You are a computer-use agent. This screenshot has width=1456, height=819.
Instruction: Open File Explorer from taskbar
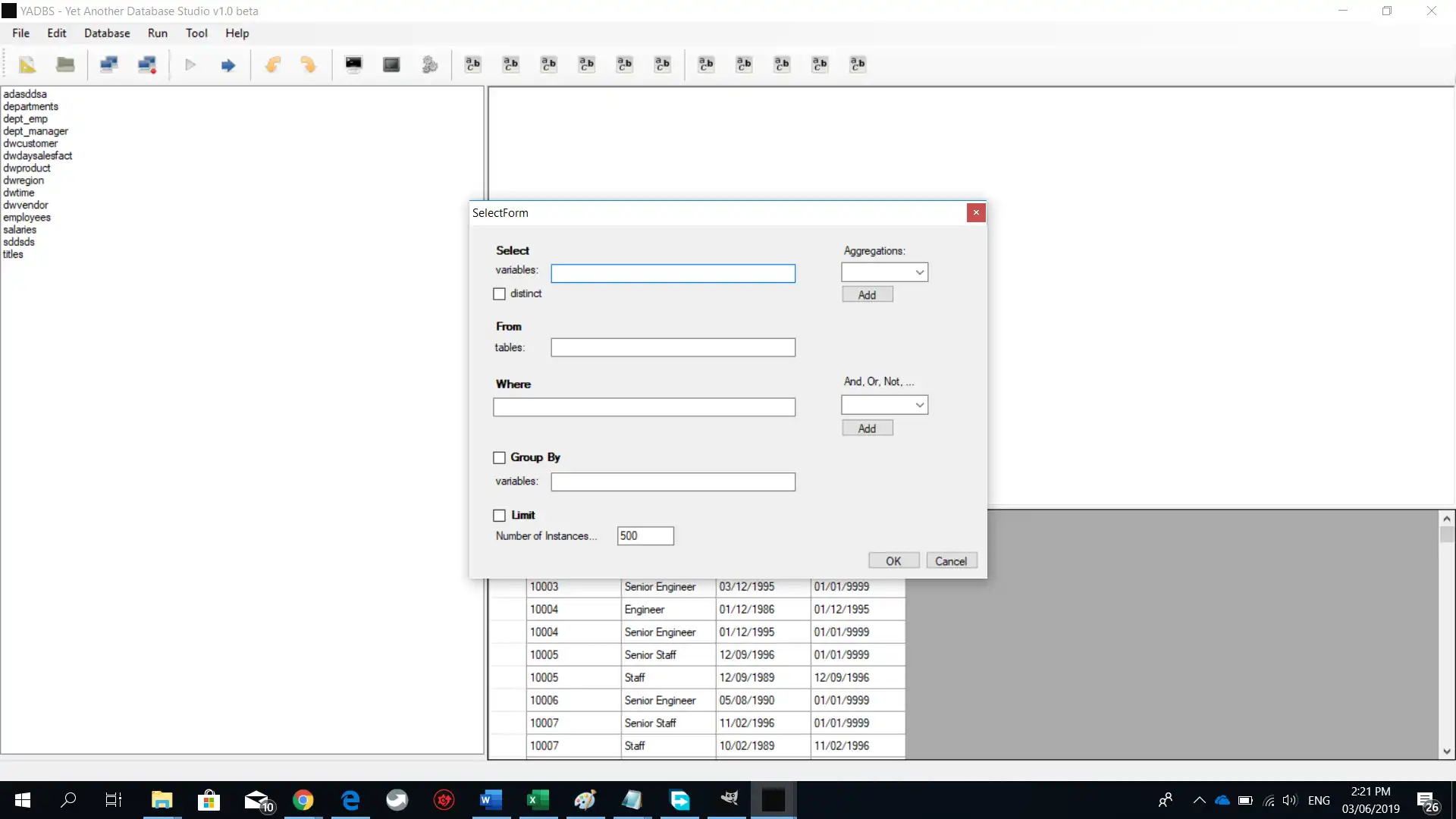click(x=162, y=800)
